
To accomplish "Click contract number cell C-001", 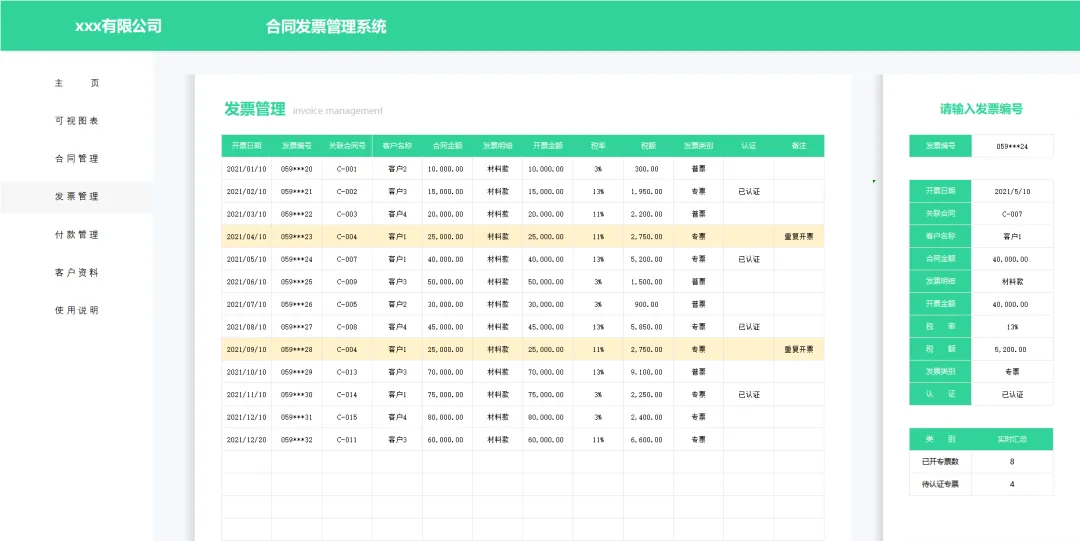I will tap(346, 169).
